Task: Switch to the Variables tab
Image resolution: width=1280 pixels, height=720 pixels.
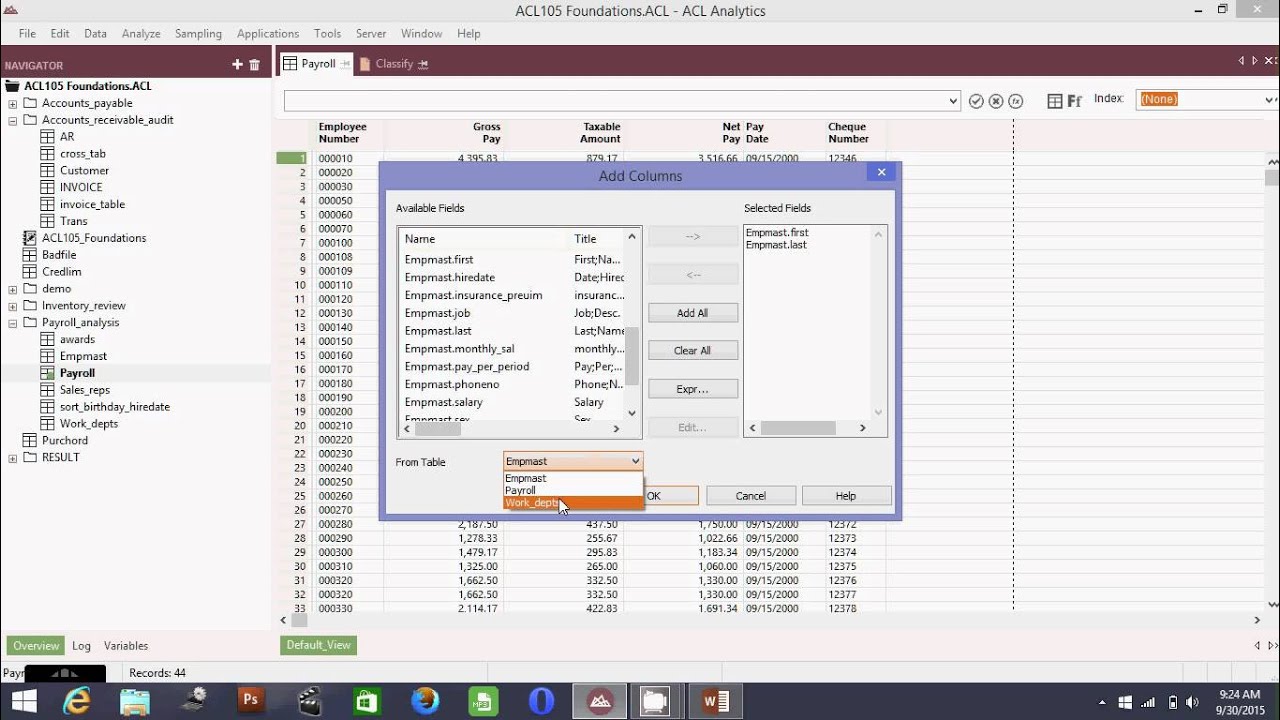Action: 126,646
